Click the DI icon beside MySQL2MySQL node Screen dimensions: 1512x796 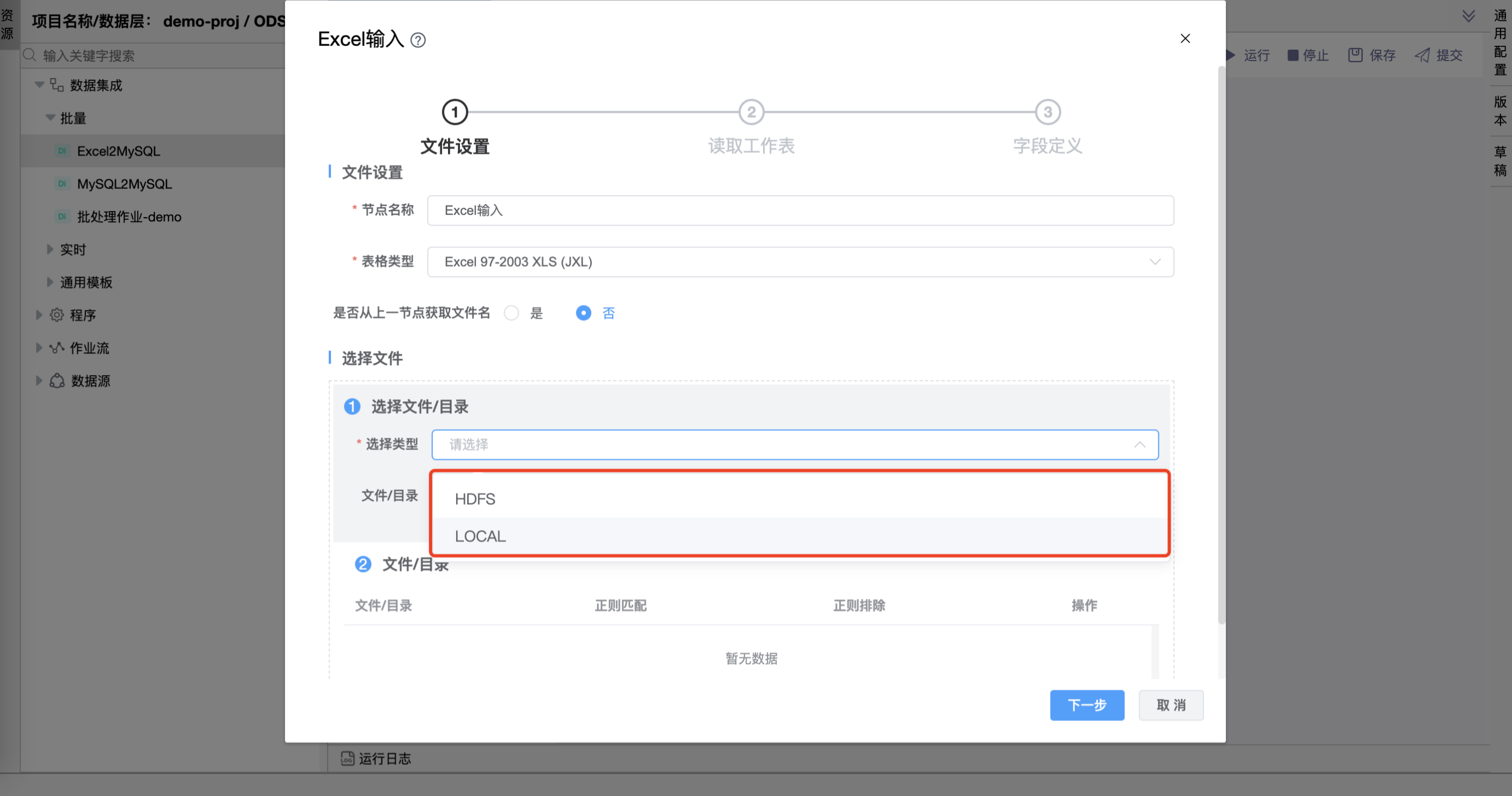point(62,184)
